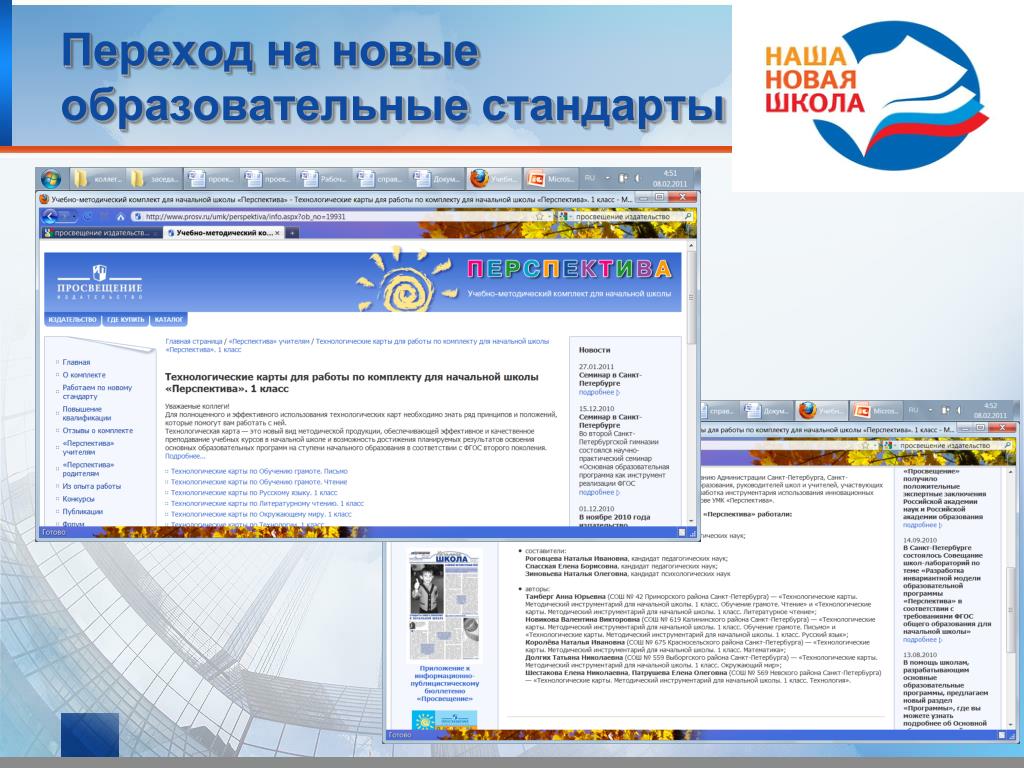Open 'Технологические карты по Русскому языку. 1 класс'
The width and height of the screenshot is (1024, 768).
coord(253,492)
